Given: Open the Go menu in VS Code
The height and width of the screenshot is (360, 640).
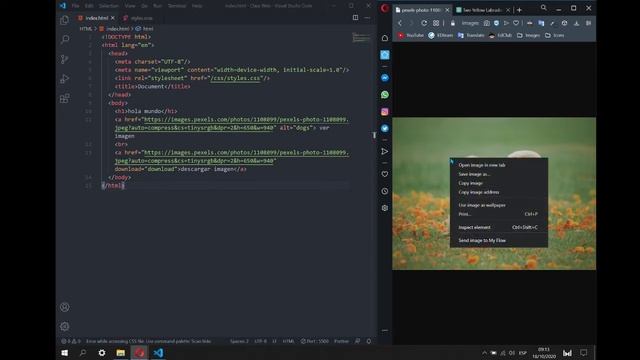Looking at the screenshot, I should [x=144, y=6].
